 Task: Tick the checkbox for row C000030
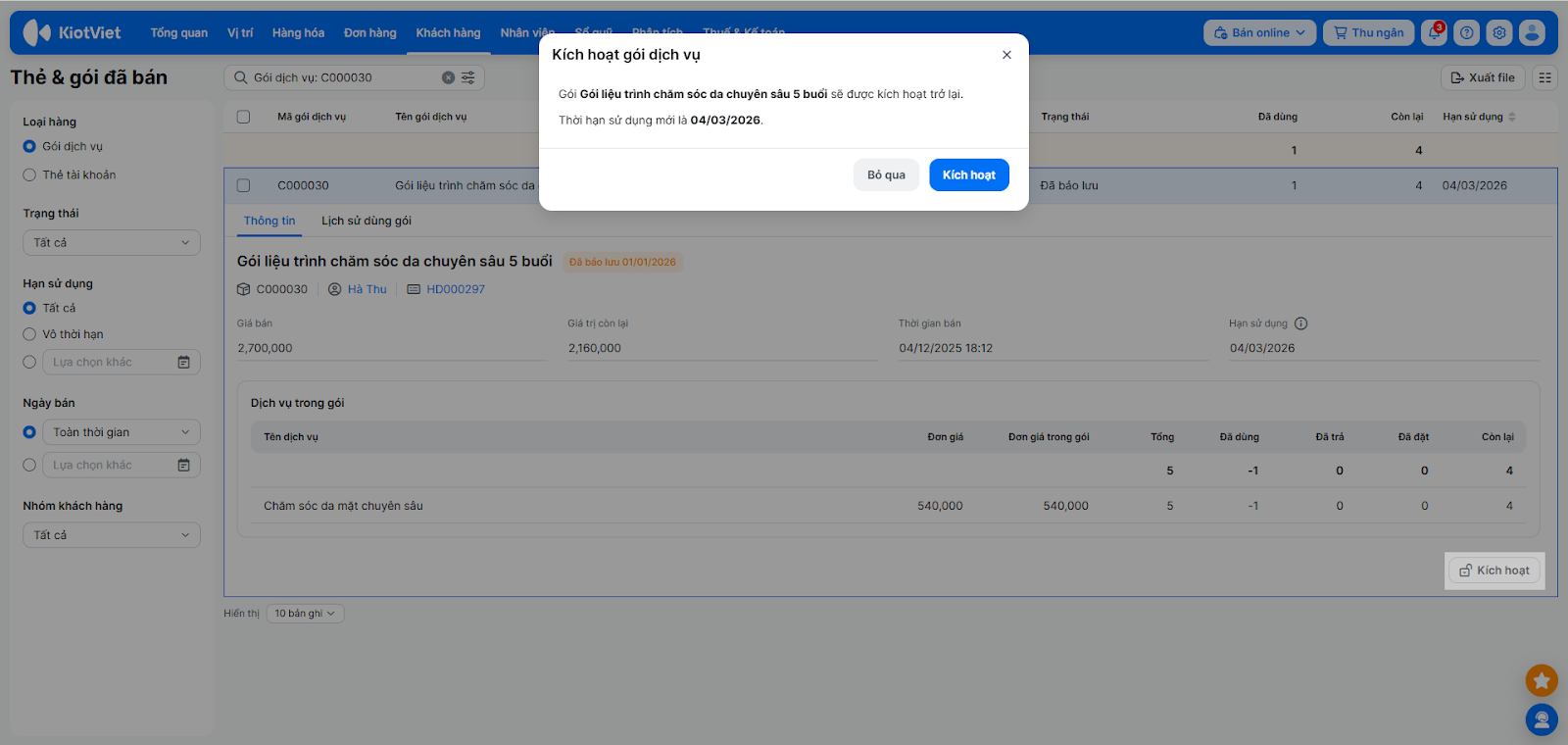244,185
